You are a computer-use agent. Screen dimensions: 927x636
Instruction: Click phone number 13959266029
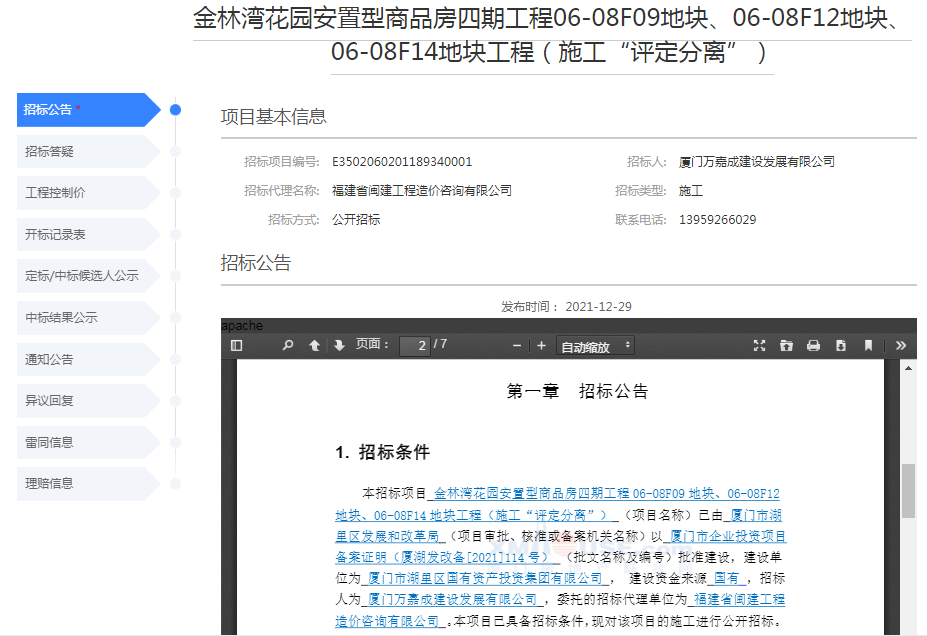(717, 220)
